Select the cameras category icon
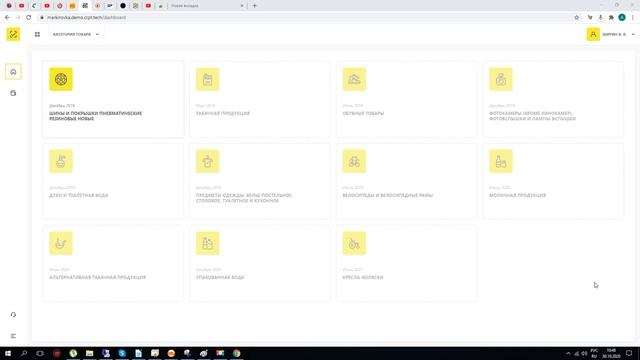 pos(501,79)
